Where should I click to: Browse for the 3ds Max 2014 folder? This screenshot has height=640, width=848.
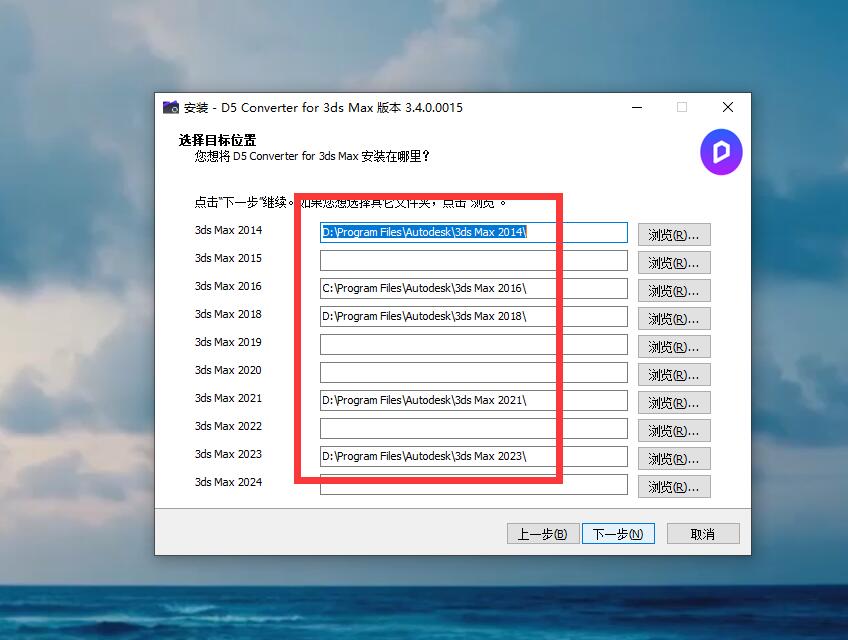(x=674, y=235)
